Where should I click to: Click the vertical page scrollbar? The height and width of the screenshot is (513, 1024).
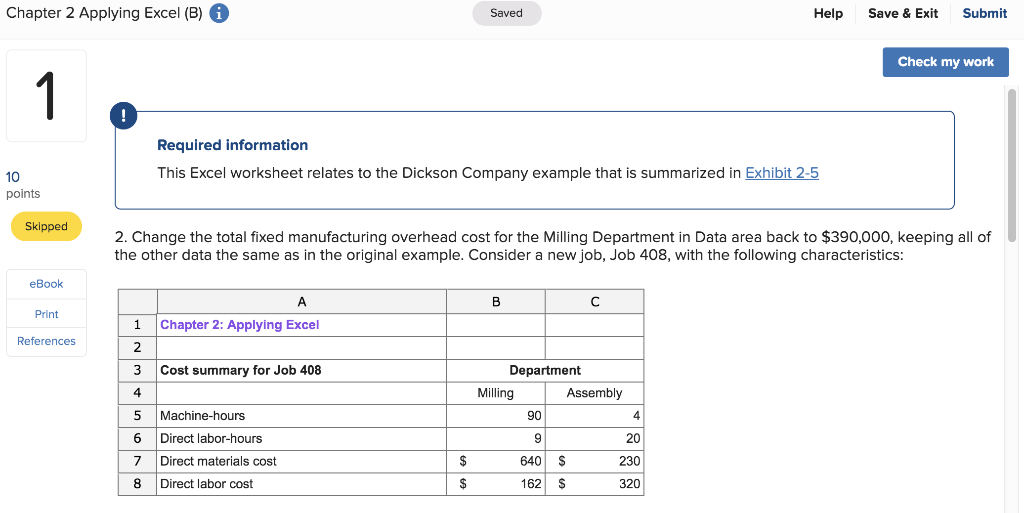click(x=1012, y=166)
